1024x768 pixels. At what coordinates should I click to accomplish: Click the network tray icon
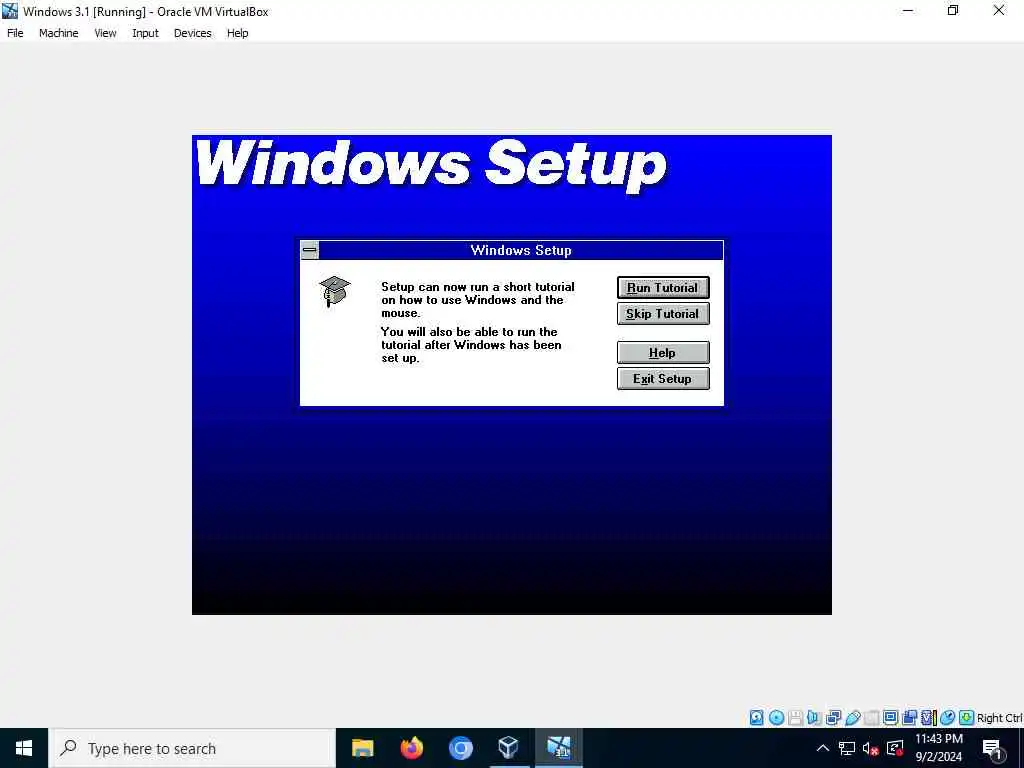coord(847,748)
